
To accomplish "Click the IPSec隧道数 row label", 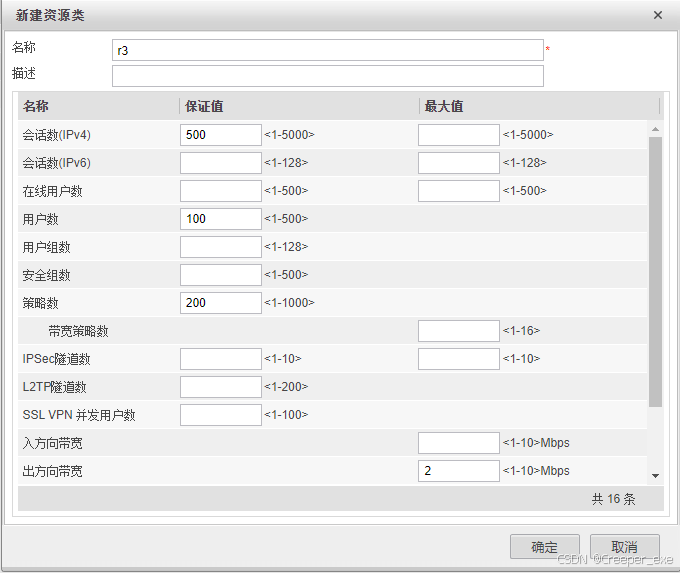I will coord(56,359).
